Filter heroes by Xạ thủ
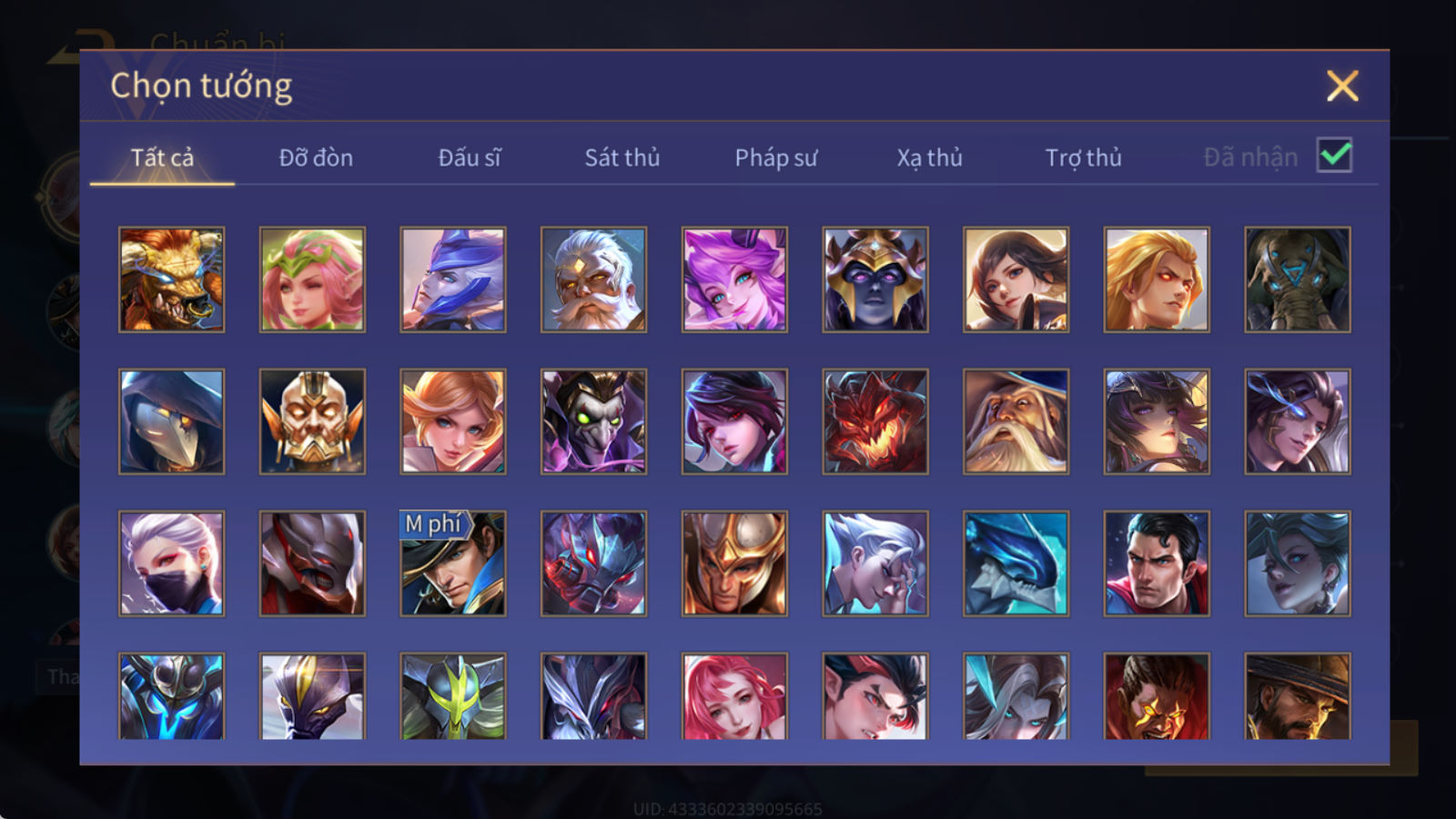This screenshot has width=1456, height=819. 929,157
